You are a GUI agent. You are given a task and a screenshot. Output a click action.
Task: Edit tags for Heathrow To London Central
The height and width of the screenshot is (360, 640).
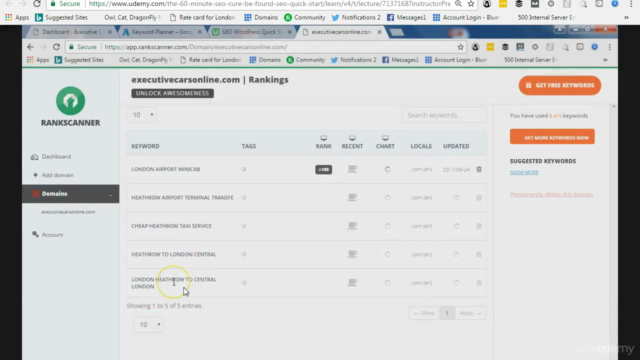244,254
